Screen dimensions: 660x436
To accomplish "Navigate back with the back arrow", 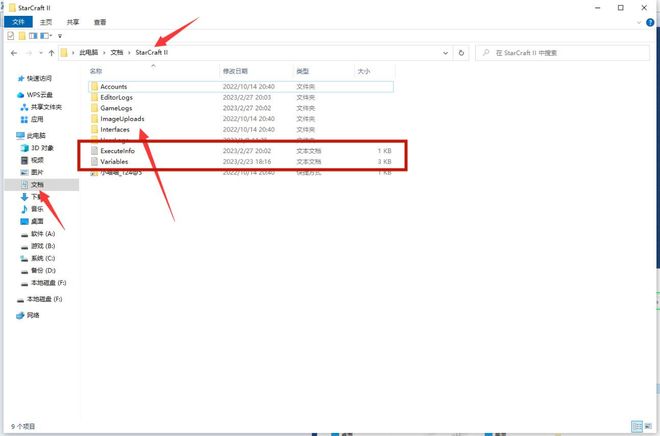I will [13, 51].
